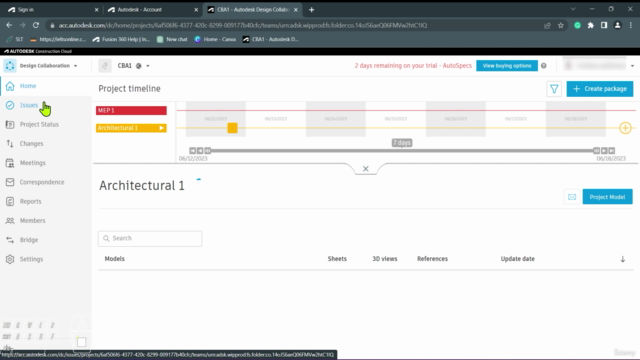Expand the user account dropdown arrow
The height and width of the screenshot is (360, 640).
[632, 66]
